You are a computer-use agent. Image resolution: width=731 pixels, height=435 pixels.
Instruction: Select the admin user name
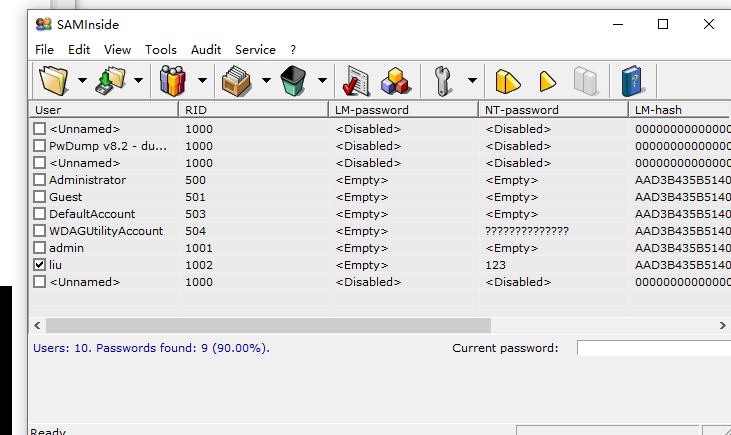coord(66,248)
